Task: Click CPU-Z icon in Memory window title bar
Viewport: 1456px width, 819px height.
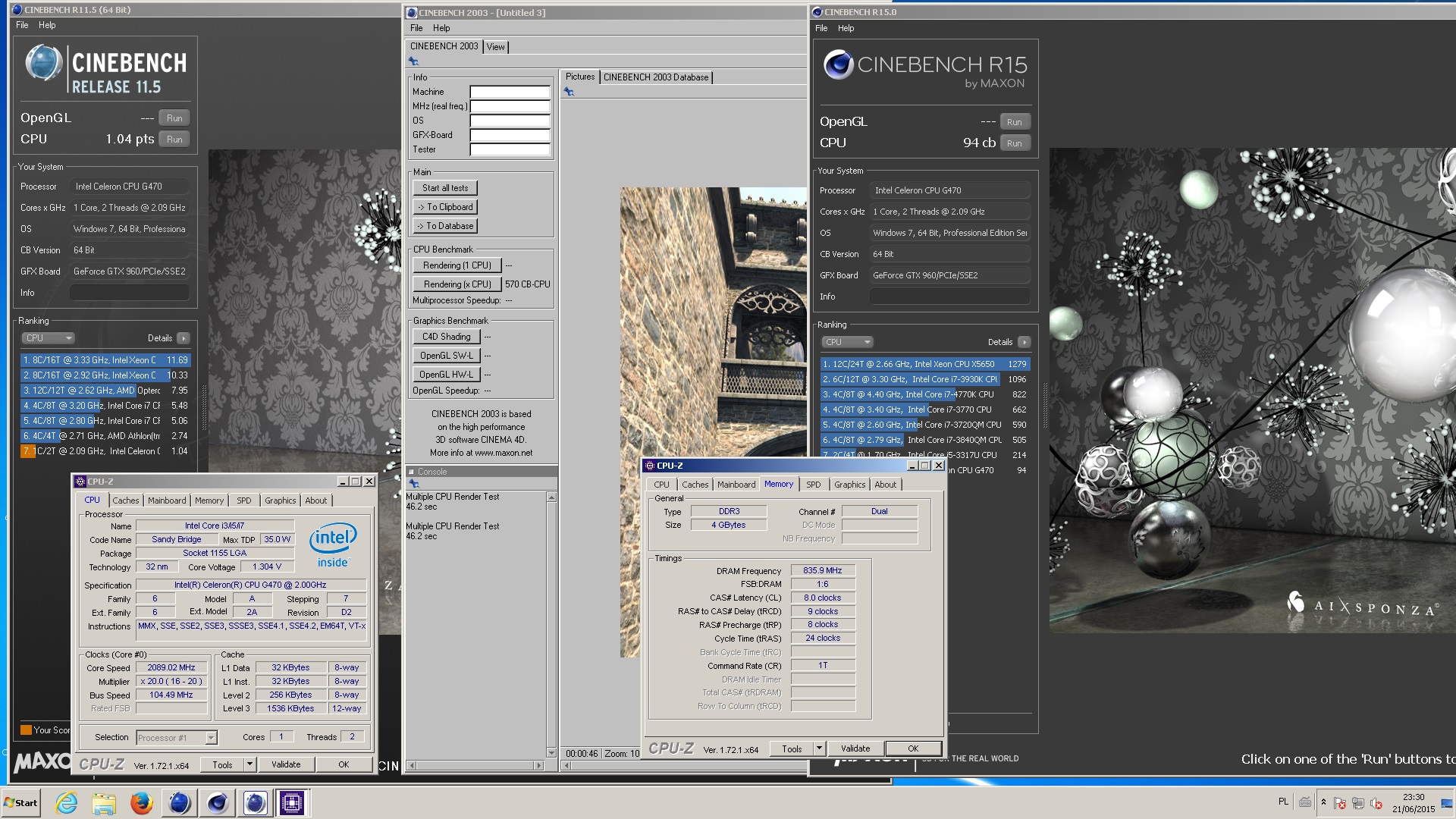Action: click(x=650, y=466)
